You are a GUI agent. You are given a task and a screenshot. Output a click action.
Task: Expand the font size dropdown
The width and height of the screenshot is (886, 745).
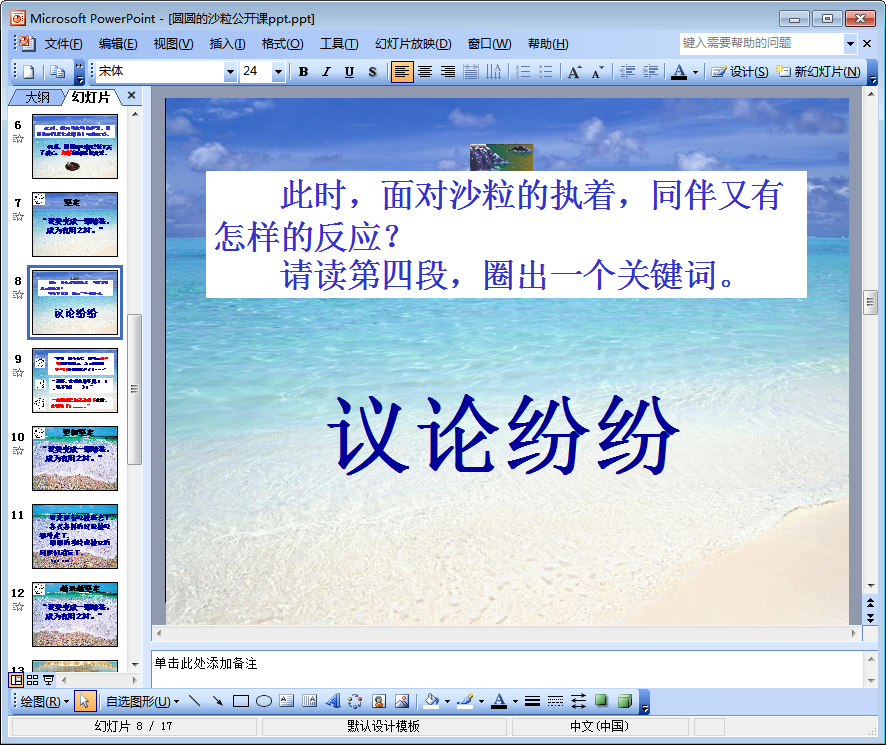(x=278, y=72)
